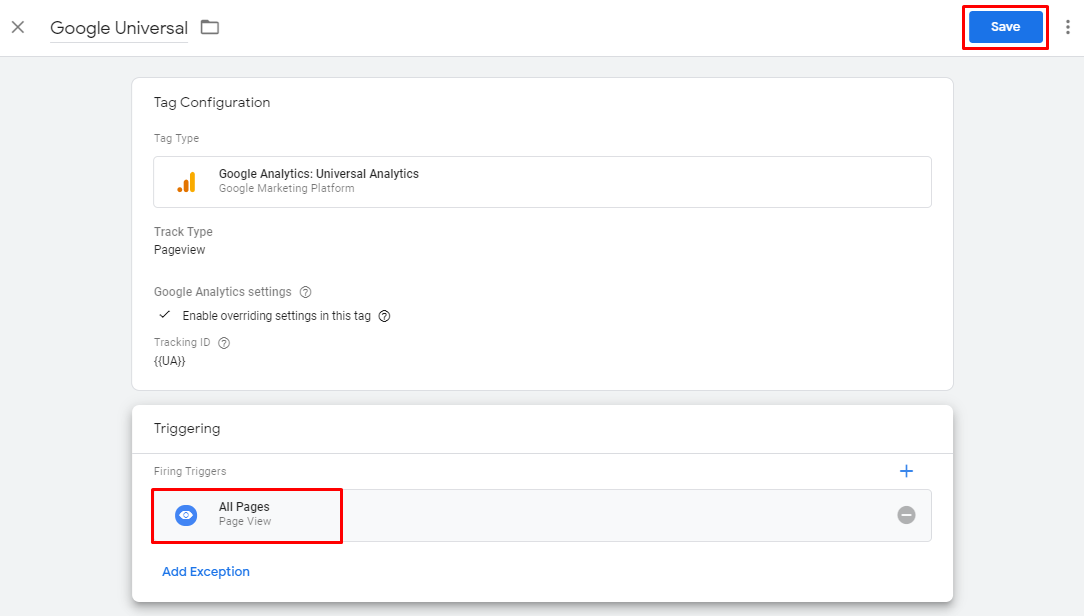Viewport: 1084px width, 616px height.
Task: Open the Track Type Pageview selector
Action: point(179,249)
